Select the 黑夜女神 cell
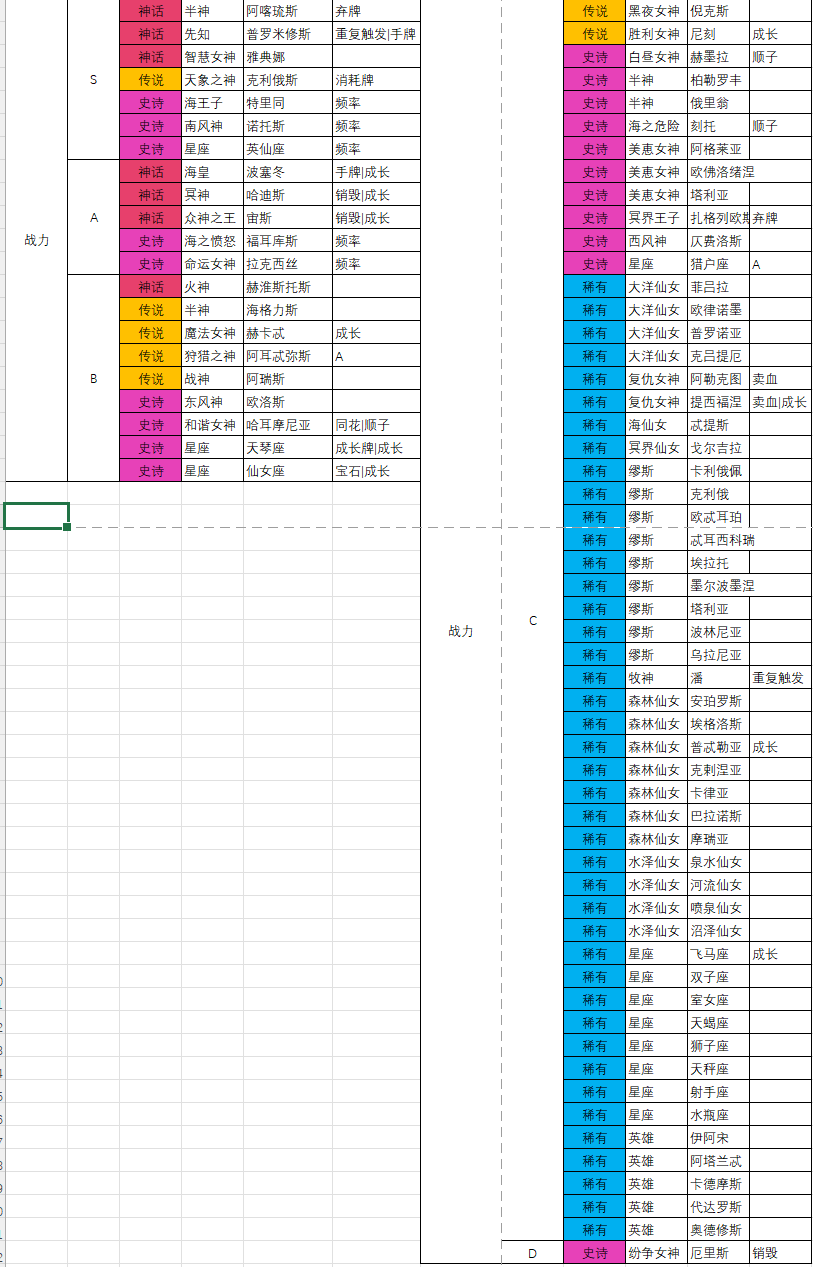This screenshot has width=813, height=1267. (656, 11)
